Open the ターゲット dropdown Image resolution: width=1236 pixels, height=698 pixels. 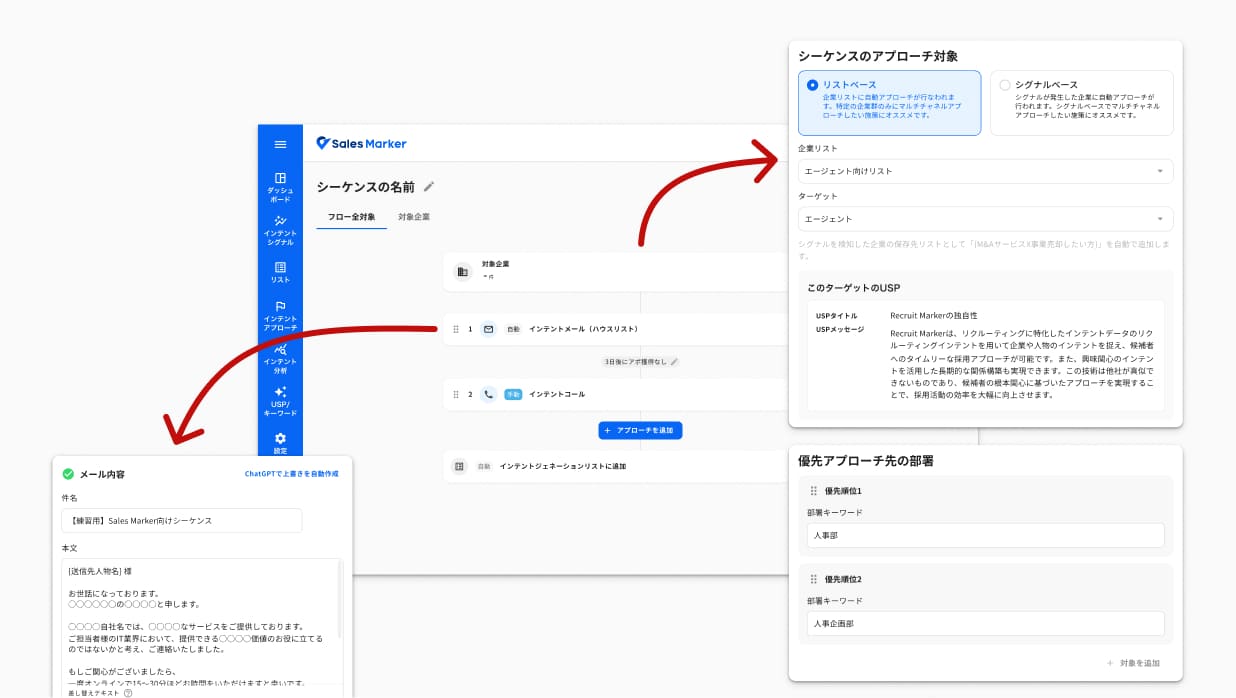click(x=985, y=219)
